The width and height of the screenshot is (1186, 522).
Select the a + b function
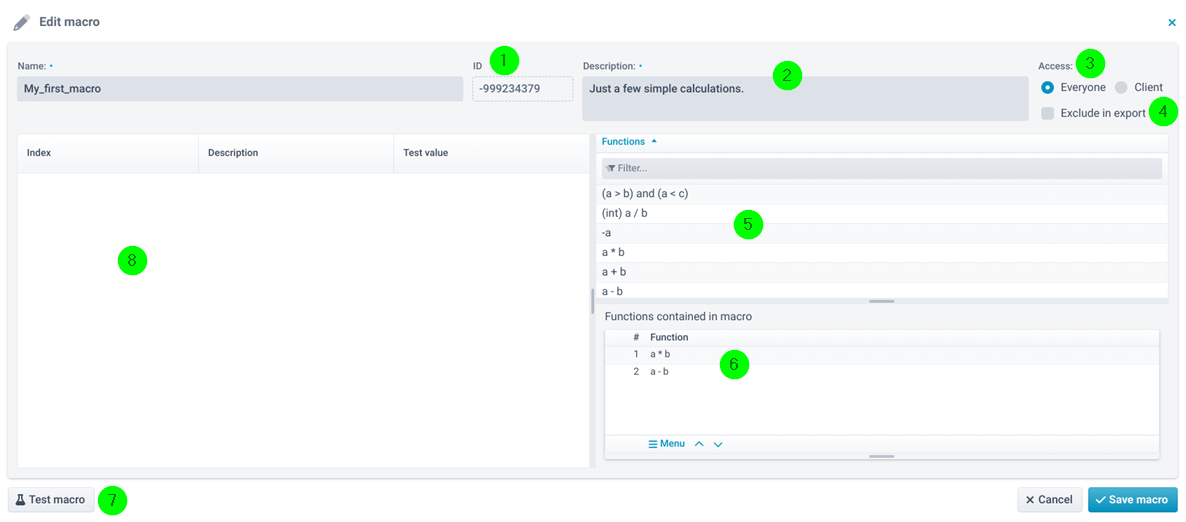click(x=882, y=272)
